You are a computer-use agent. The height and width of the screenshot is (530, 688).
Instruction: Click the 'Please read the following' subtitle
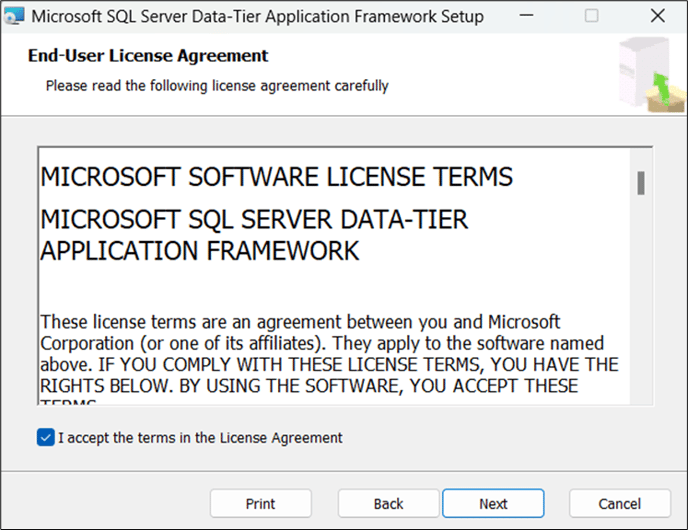[x=217, y=86]
